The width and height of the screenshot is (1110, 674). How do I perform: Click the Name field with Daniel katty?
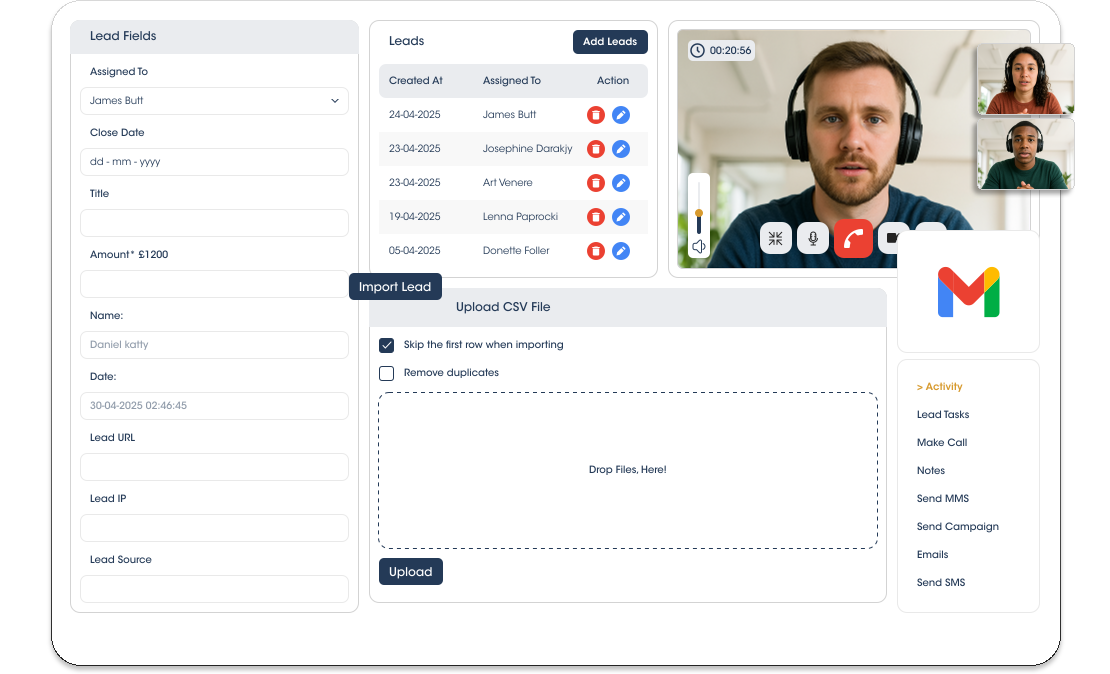click(214, 345)
